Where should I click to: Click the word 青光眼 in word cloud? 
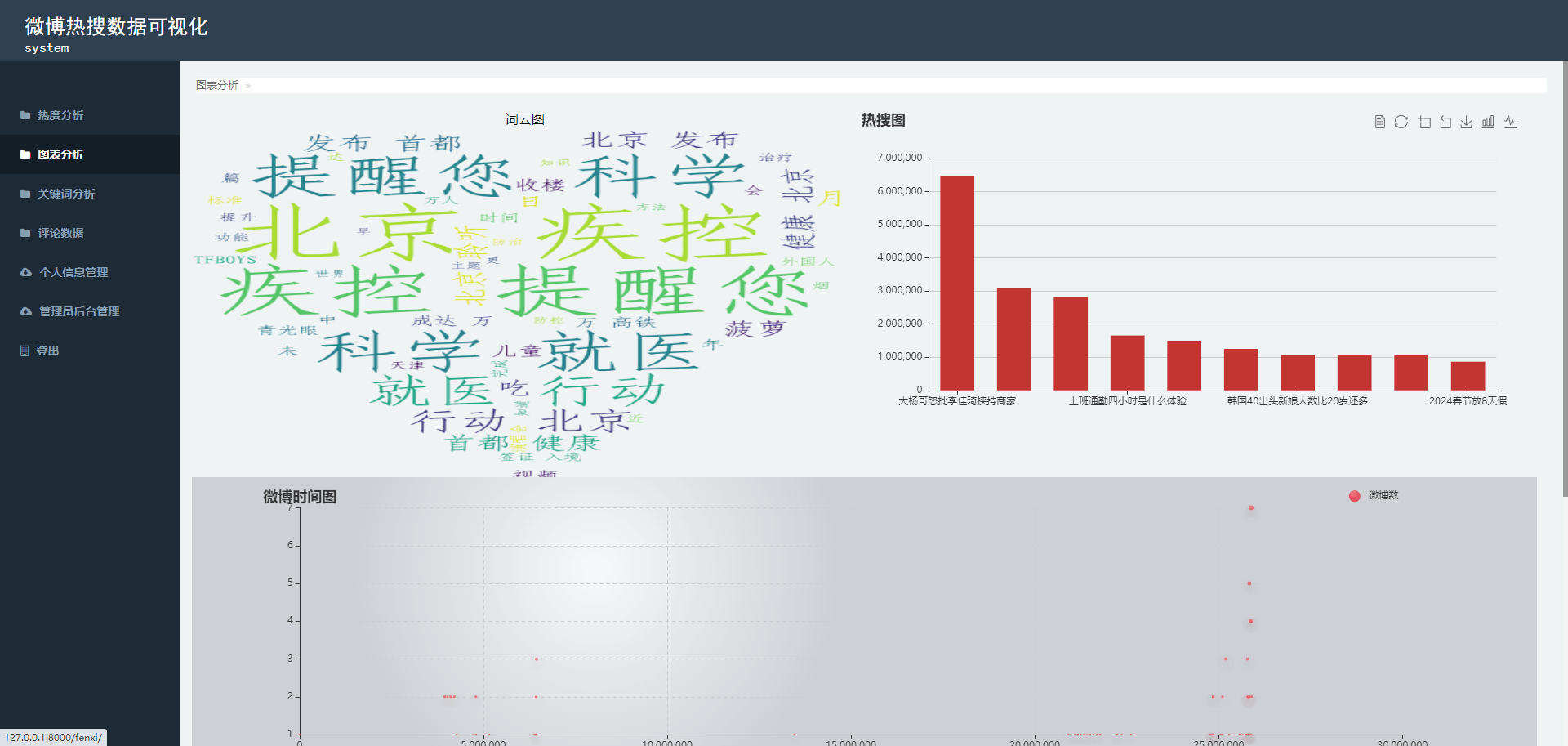point(287,330)
